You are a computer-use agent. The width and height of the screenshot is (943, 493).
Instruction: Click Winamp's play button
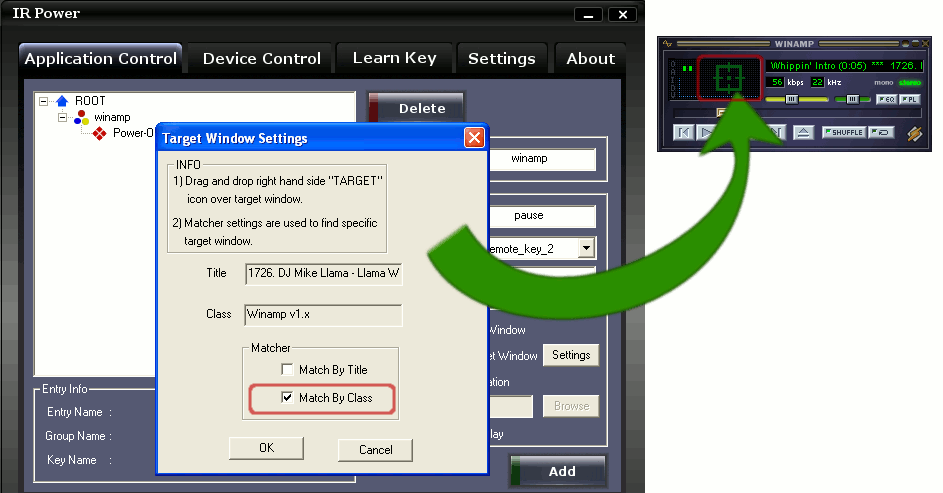pos(705,132)
